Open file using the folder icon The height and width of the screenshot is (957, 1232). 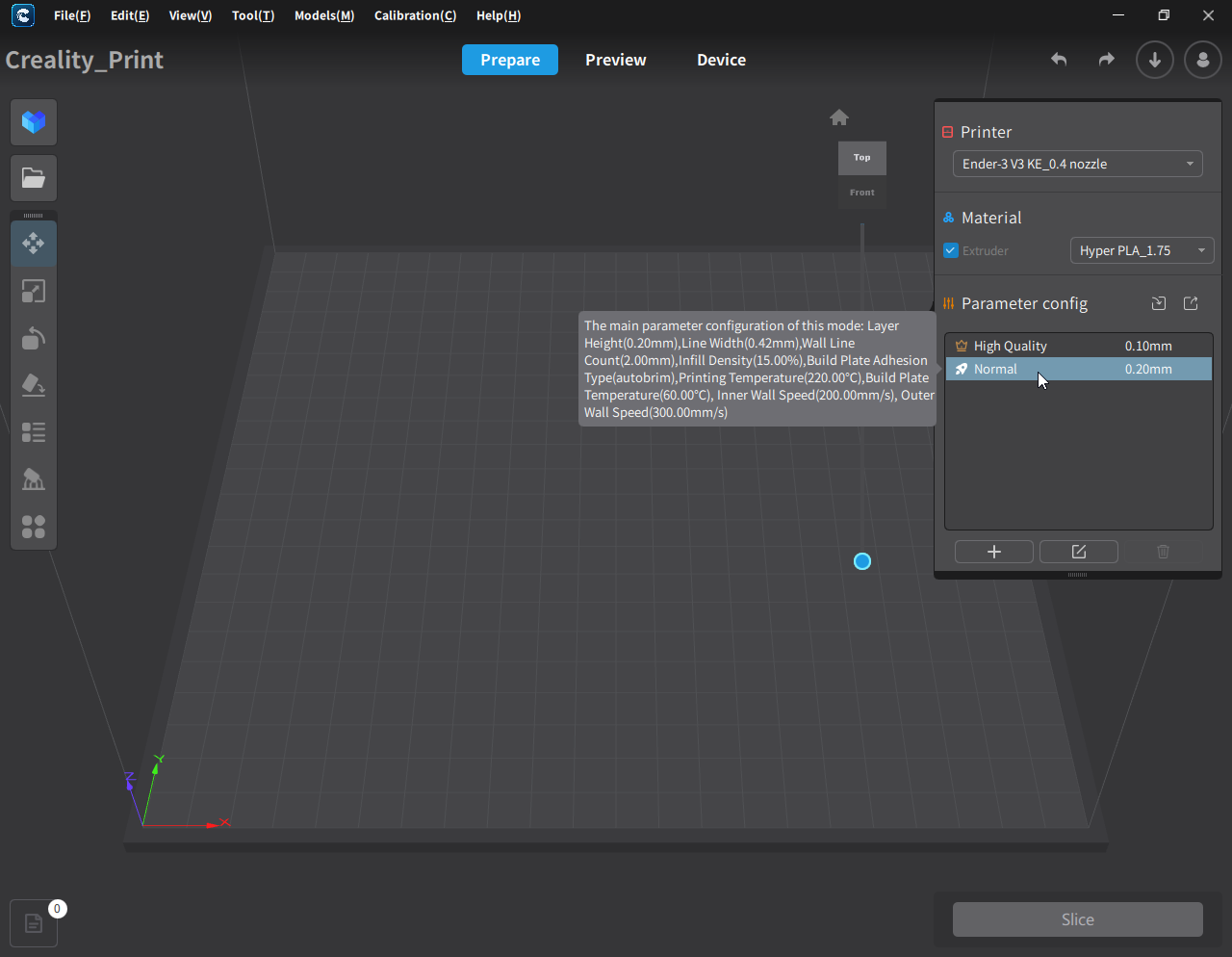pos(34,178)
